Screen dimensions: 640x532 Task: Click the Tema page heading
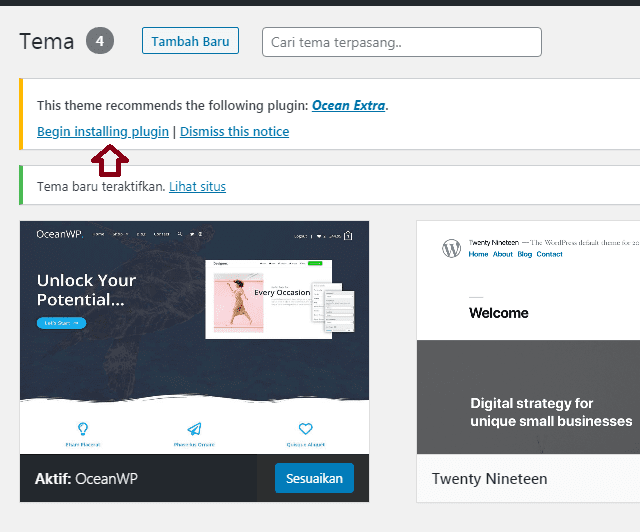pos(47,41)
